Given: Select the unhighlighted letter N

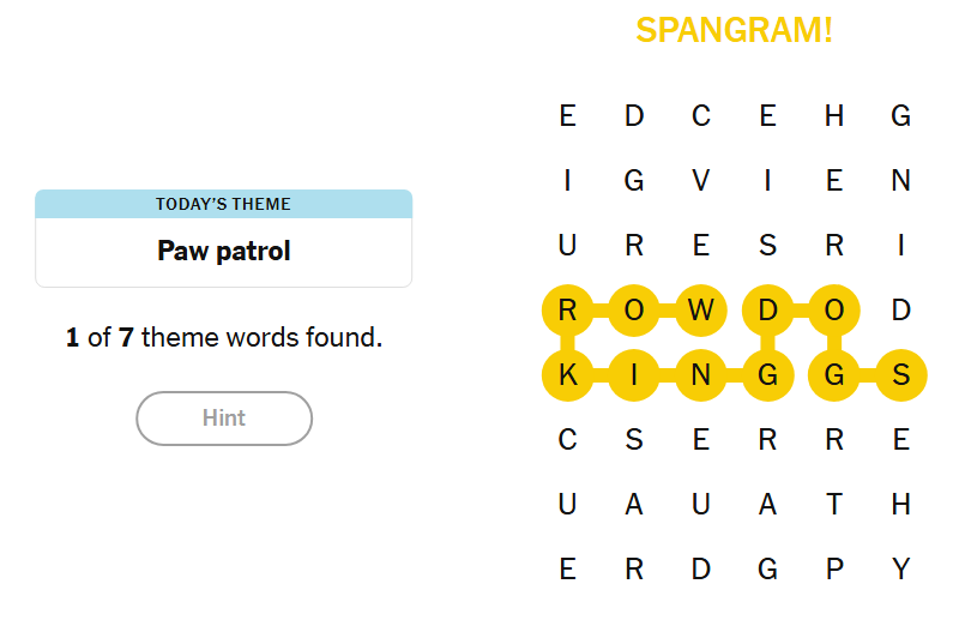Looking at the screenshot, I should tap(901, 181).
